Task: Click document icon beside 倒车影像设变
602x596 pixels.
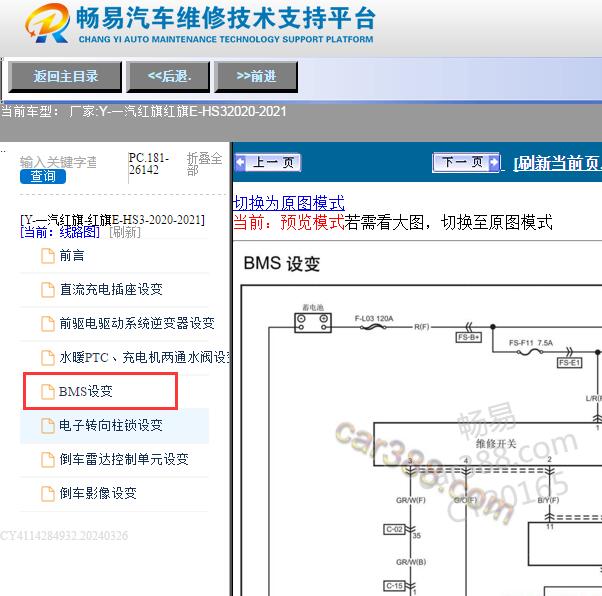Action: [x=48, y=493]
